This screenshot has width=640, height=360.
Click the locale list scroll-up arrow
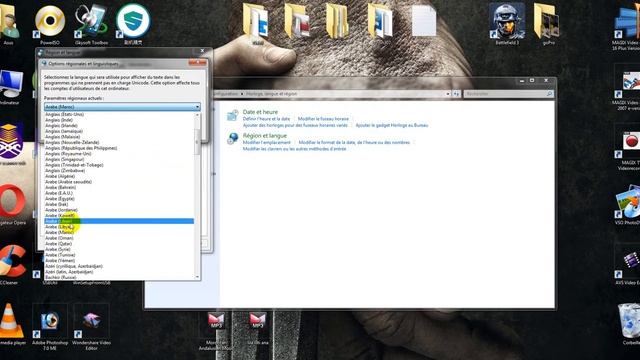tap(198, 115)
